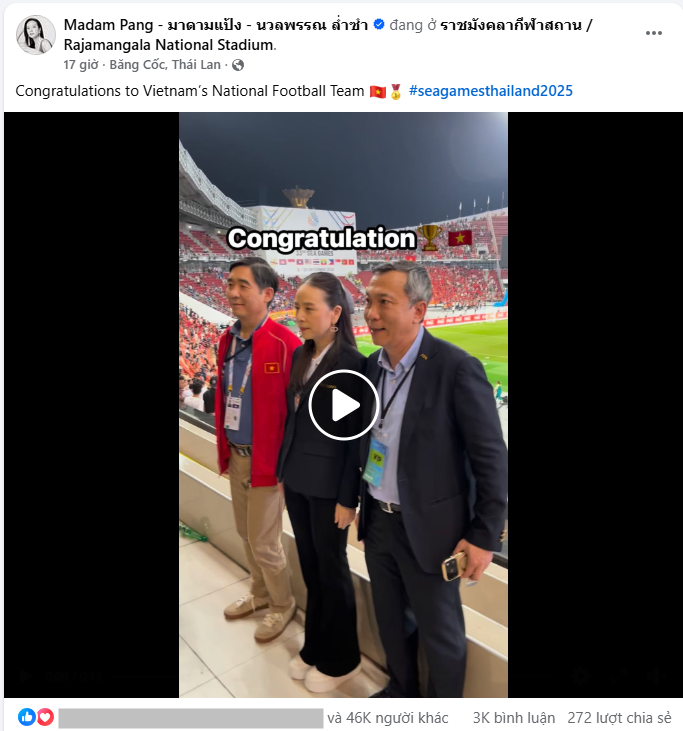Click the '17 giờ' post timestamp
This screenshot has width=683, height=731.
click(81, 65)
